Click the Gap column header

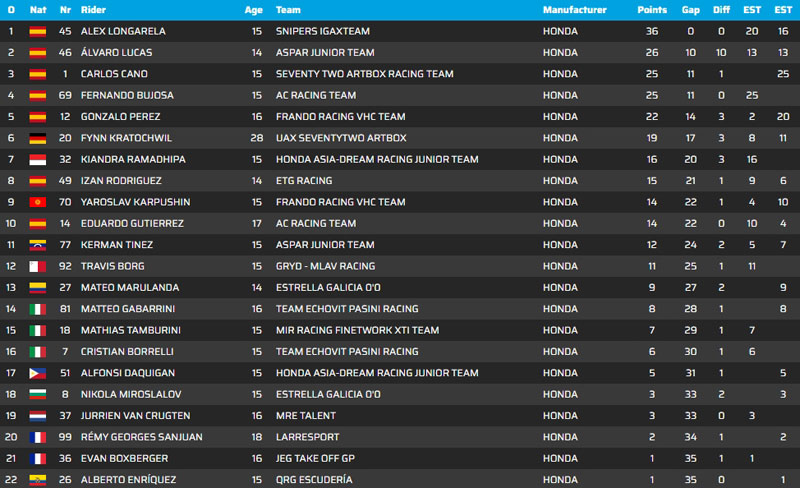coord(690,10)
